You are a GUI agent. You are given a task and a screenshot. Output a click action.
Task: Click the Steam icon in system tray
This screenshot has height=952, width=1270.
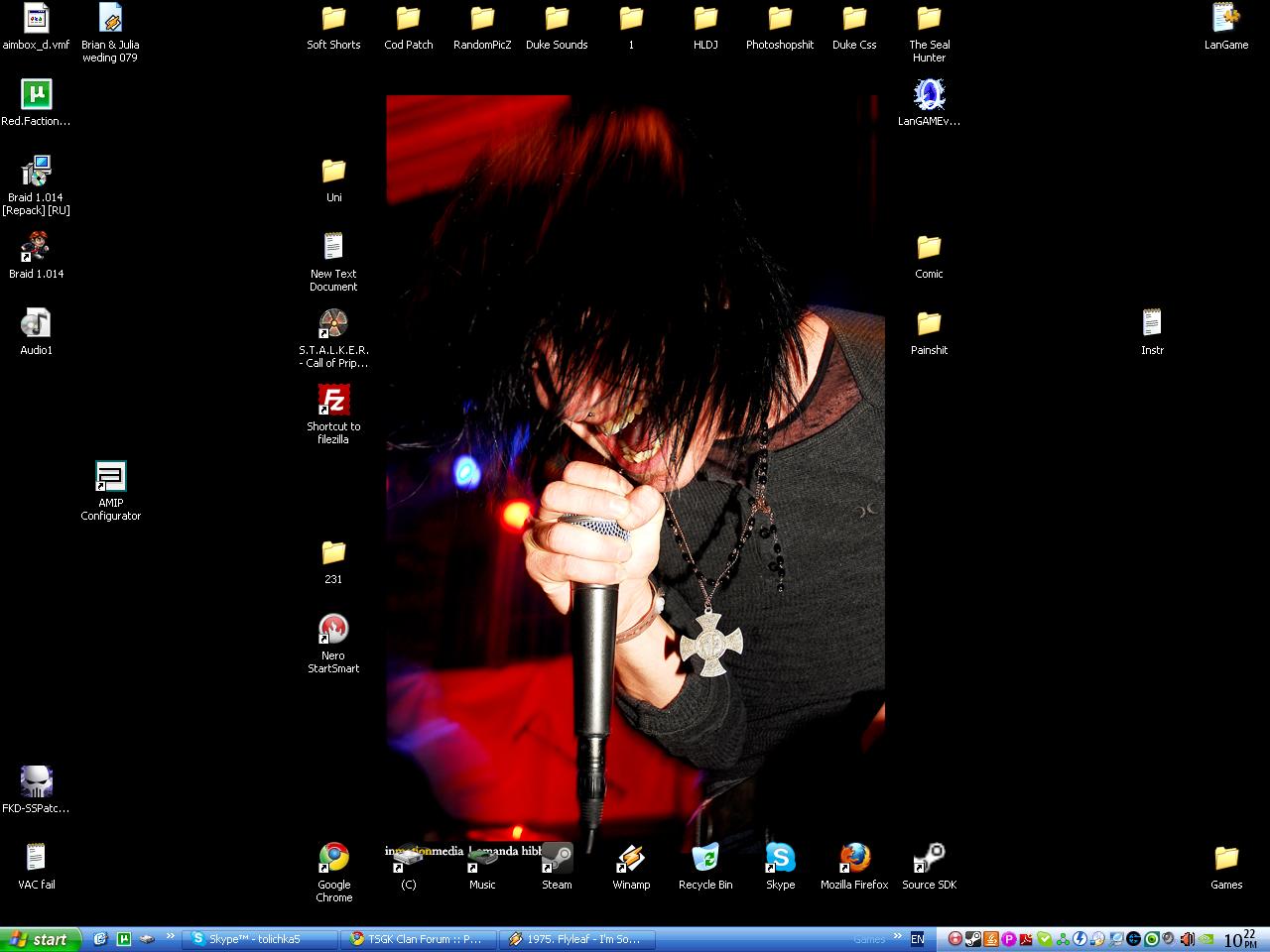click(972, 939)
